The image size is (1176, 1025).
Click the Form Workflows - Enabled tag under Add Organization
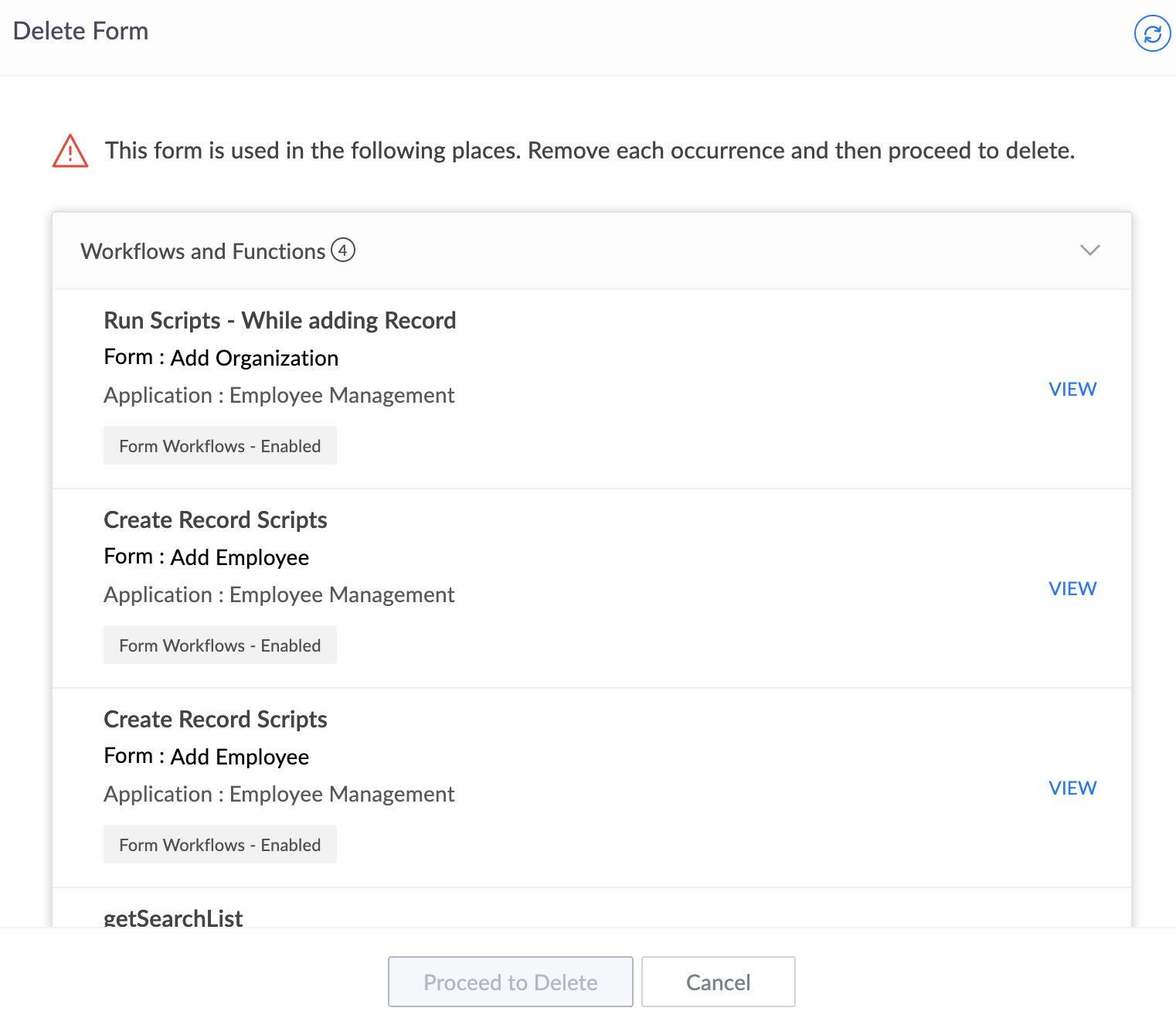click(220, 446)
